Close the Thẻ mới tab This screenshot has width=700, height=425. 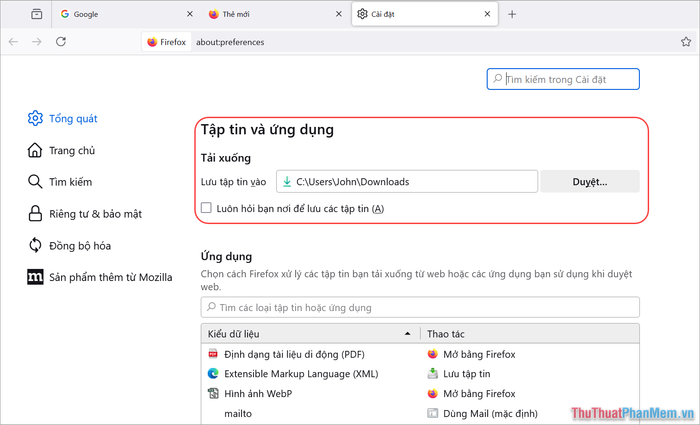[x=339, y=14]
